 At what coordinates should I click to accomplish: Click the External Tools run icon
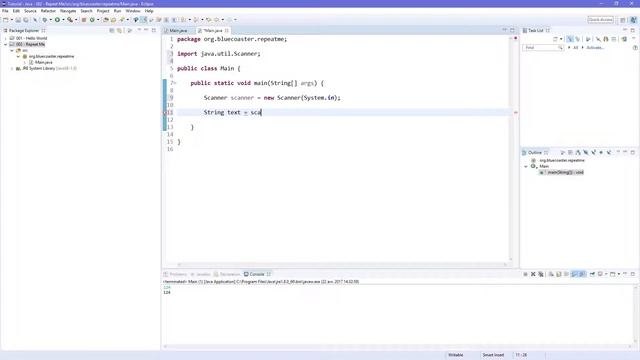[x=70, y=20]
